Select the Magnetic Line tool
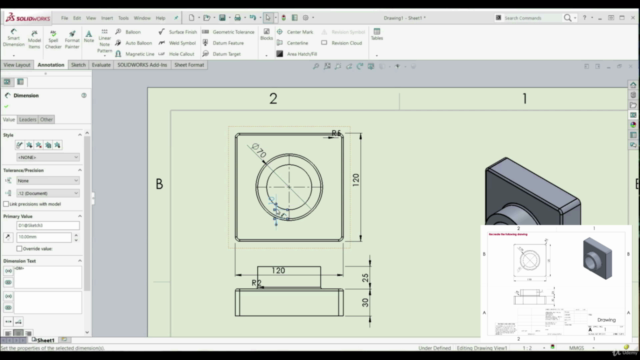Viewport: 640px width, 360px height. click(135, 54)
